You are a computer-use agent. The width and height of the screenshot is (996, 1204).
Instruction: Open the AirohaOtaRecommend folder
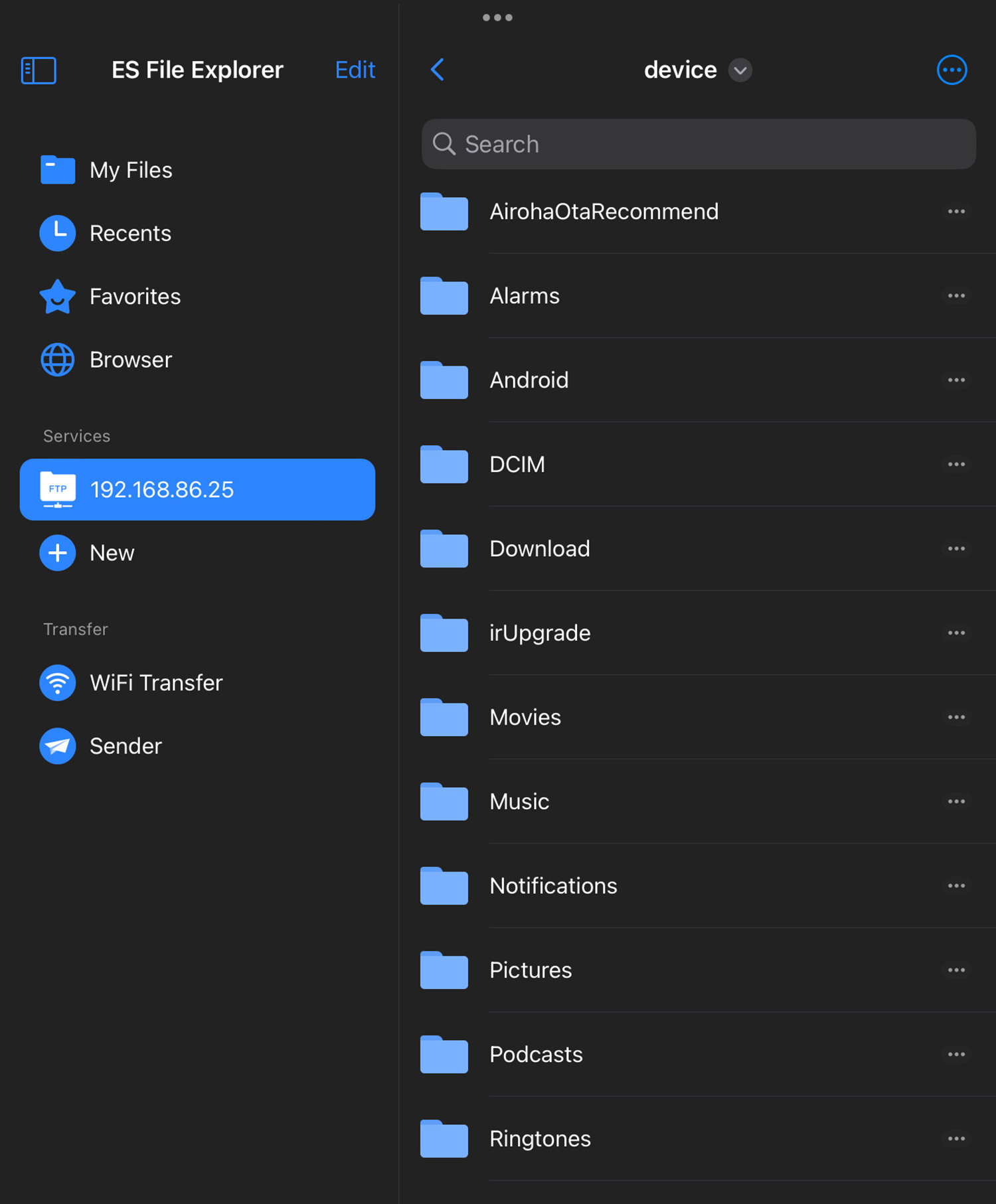point(697,212)
